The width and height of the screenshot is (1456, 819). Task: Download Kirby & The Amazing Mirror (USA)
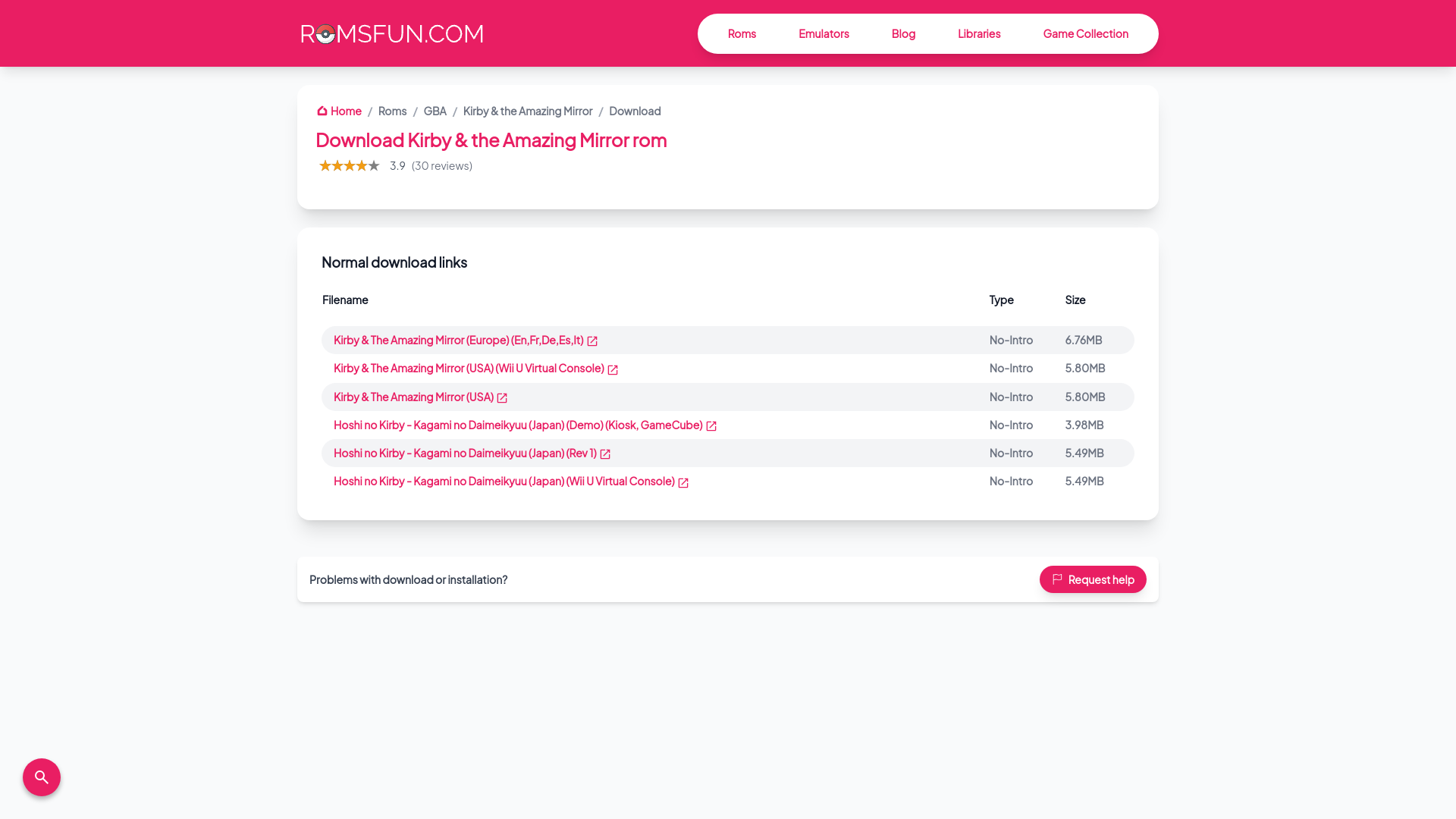pos(413,397)
